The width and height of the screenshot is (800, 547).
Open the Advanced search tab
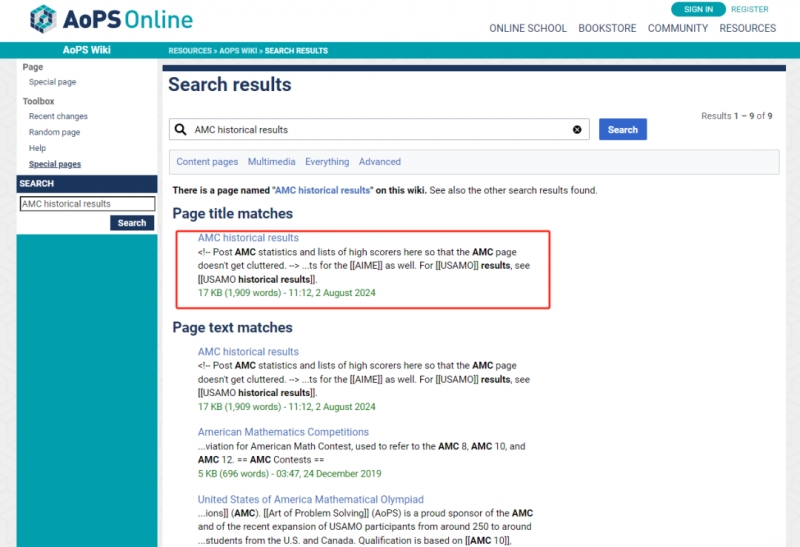(380, 162)
